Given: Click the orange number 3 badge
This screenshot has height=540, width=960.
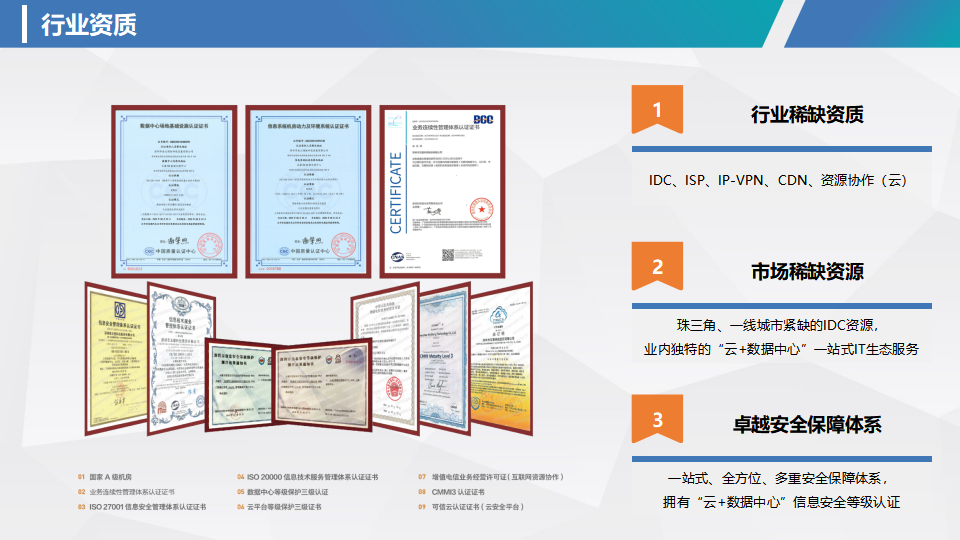Looking at the screenshot, I should click(x=656, y=420).
